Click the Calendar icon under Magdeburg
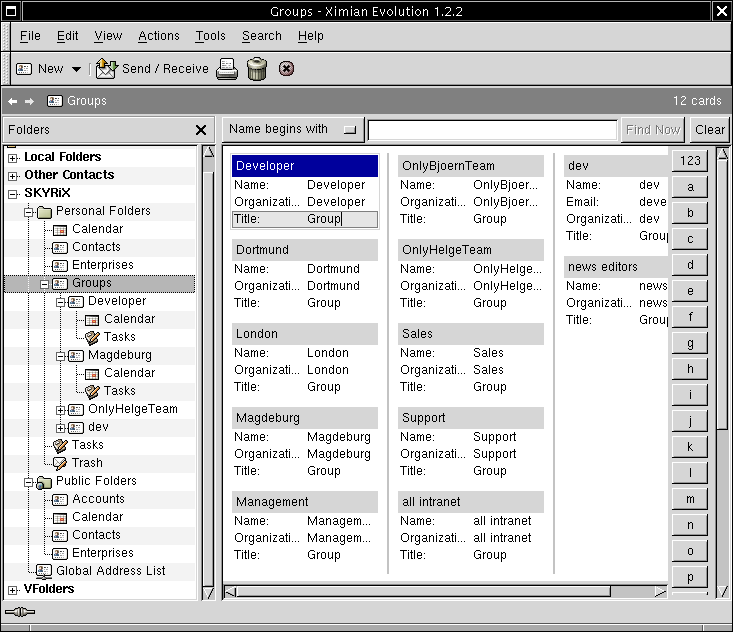 pyautogui.click(x=92, y=373)
